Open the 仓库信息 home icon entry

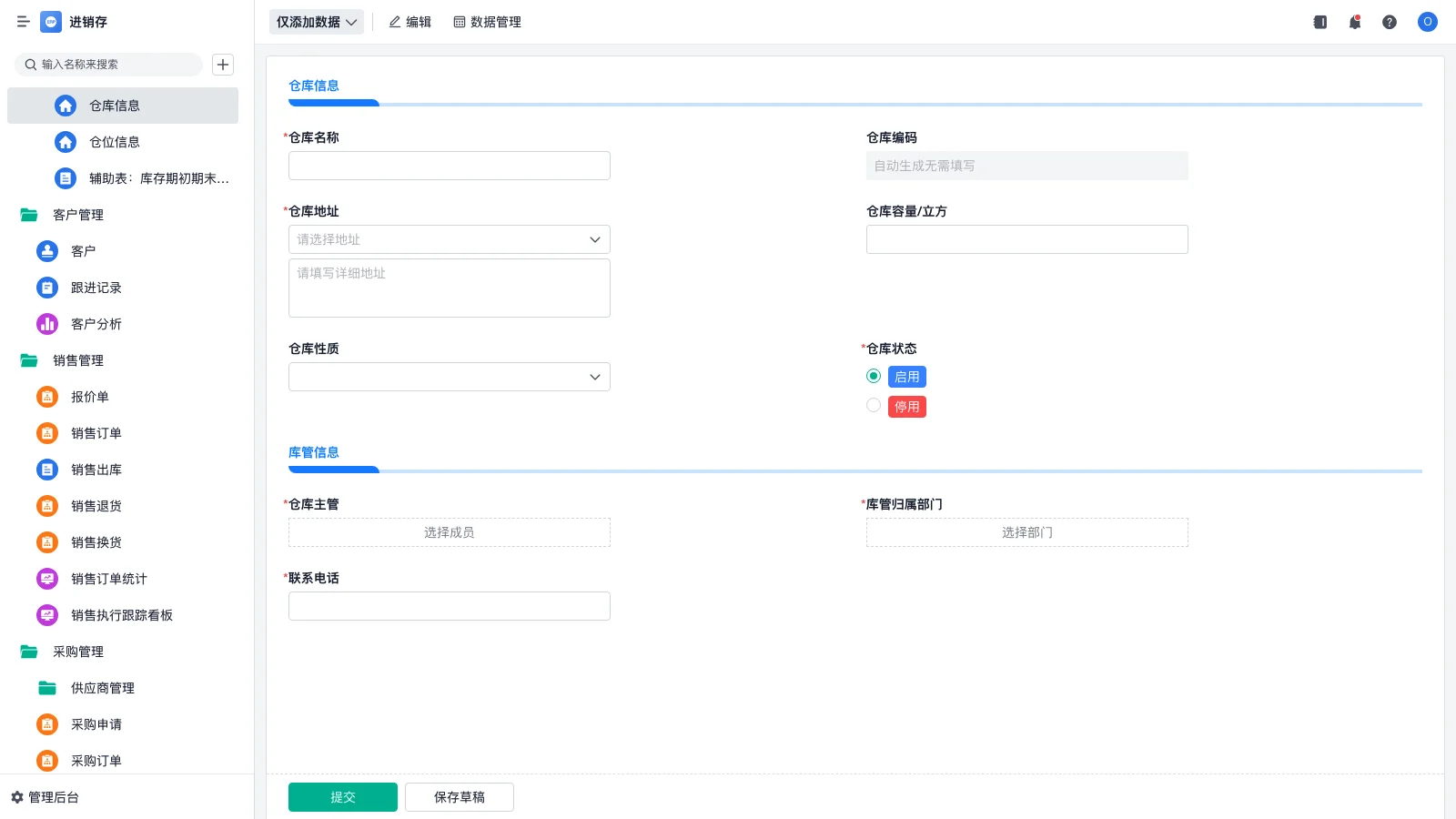pos(66,106)
